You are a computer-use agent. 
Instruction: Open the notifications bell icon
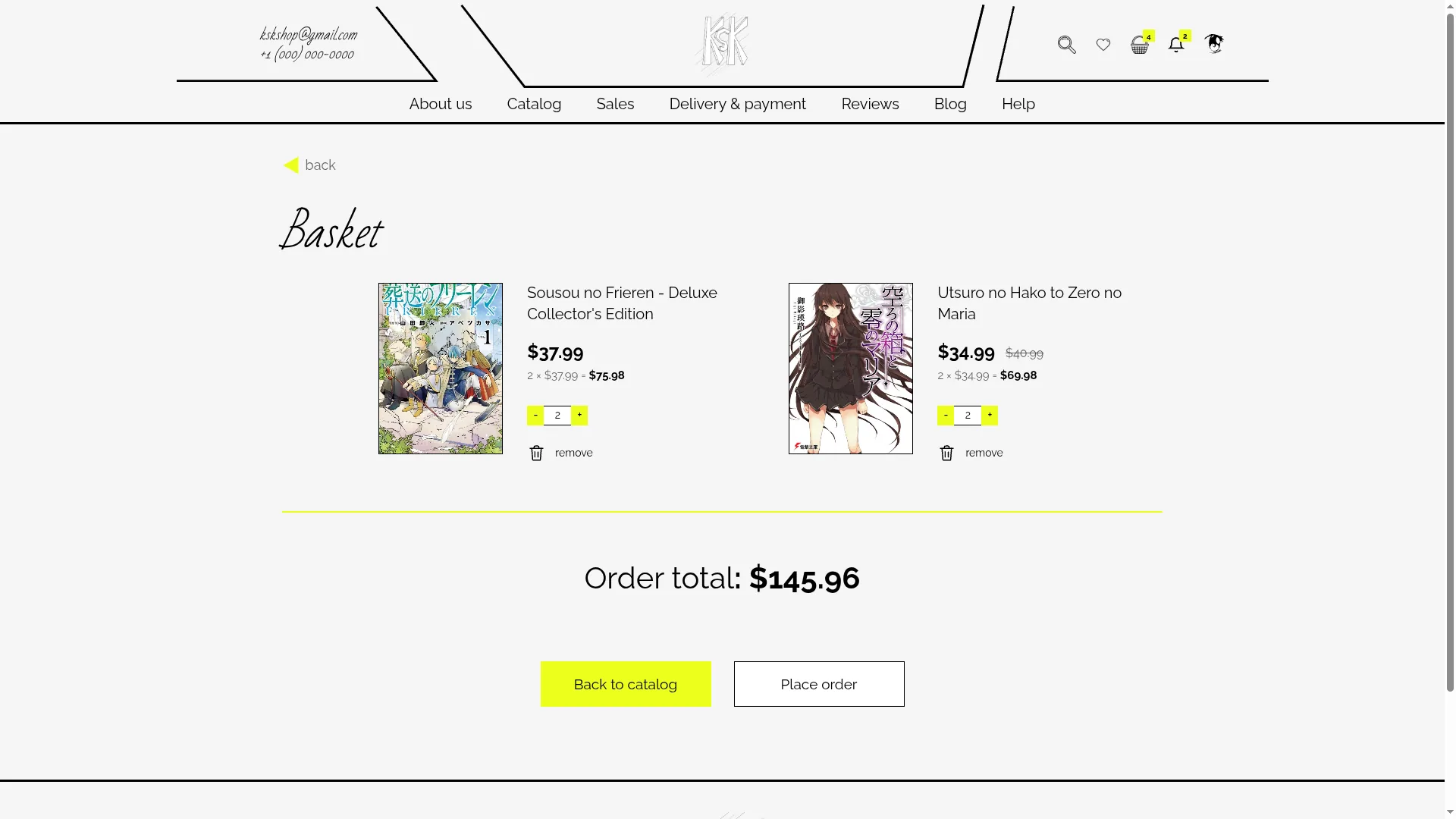click(x=1176, y=45)
